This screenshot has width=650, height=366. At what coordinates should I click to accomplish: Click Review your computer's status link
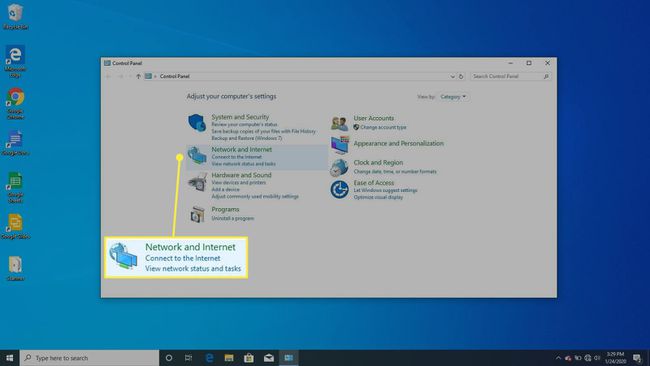(244, 124)
